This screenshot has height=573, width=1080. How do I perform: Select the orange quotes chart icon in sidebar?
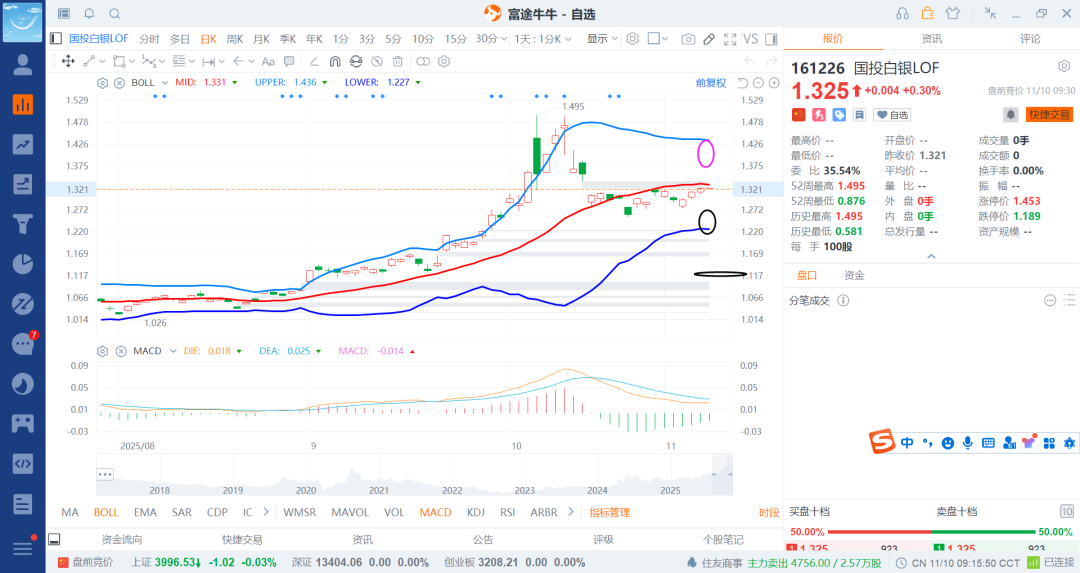(23, 105)
